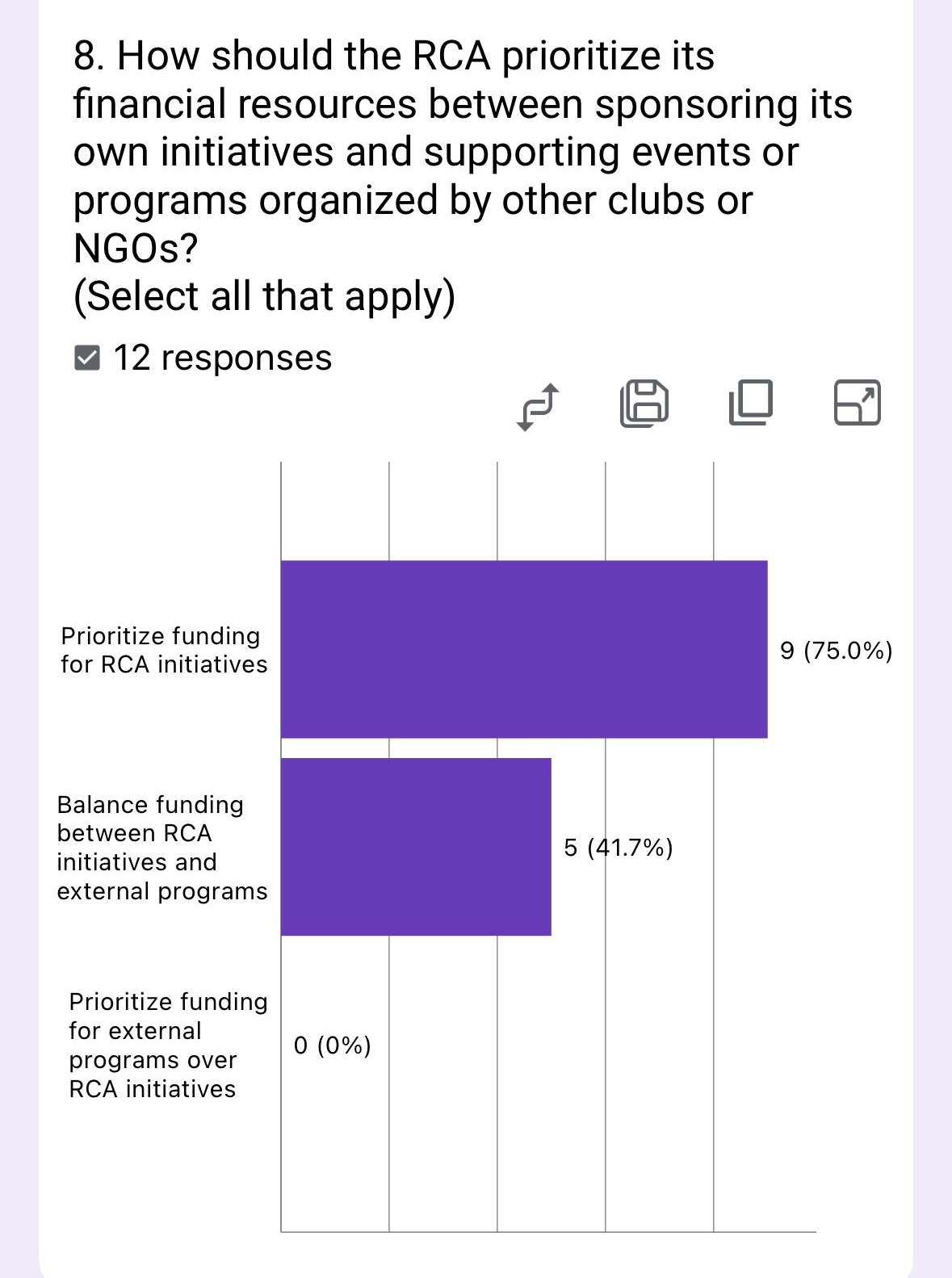The height and width of the screenshot is (1278, 952).
Task: Click 'financial resources between sponsoring its' title line
Action: point(462,105)
